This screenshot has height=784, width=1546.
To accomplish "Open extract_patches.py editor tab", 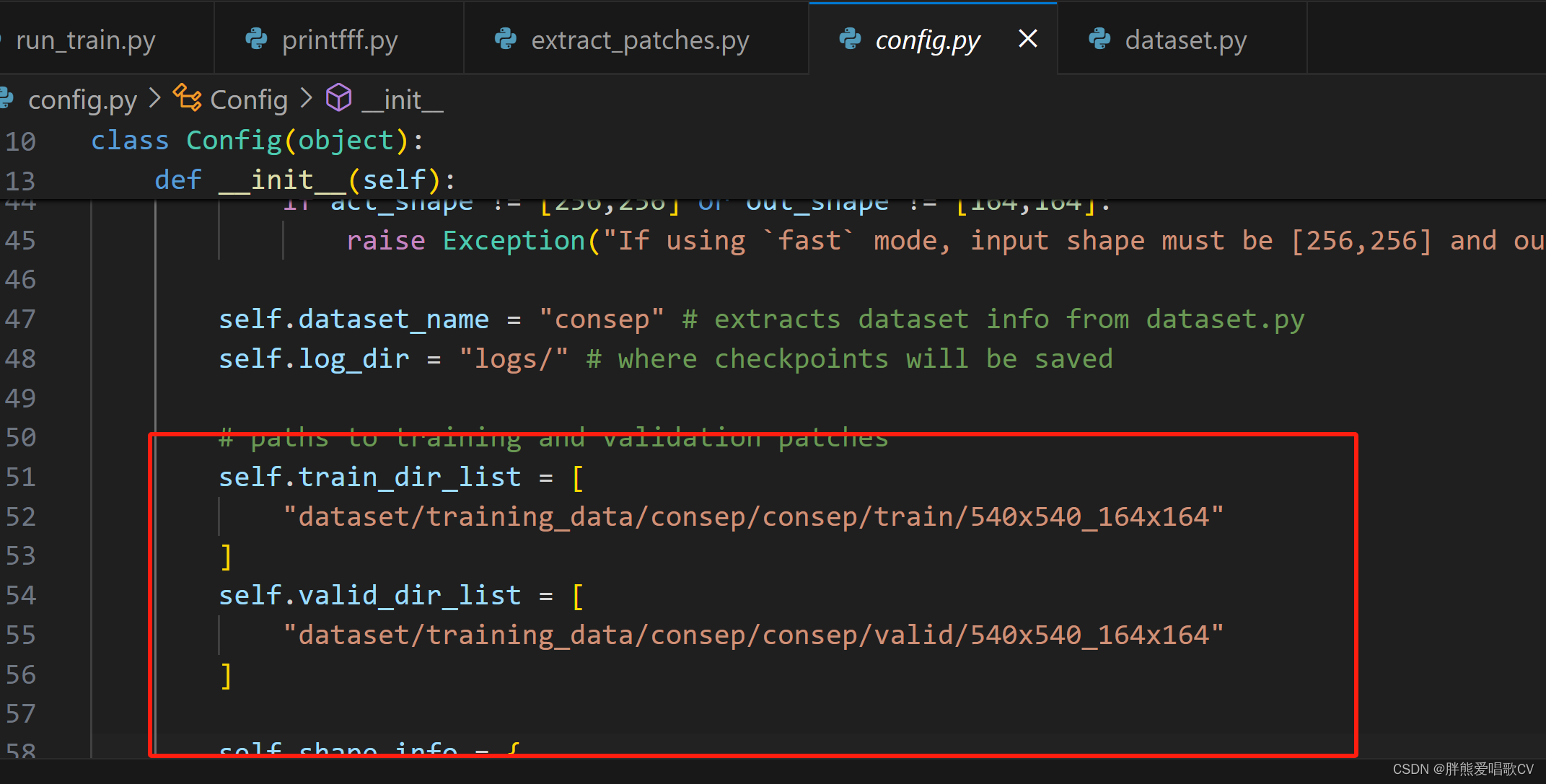I will [x=639, y=40].
